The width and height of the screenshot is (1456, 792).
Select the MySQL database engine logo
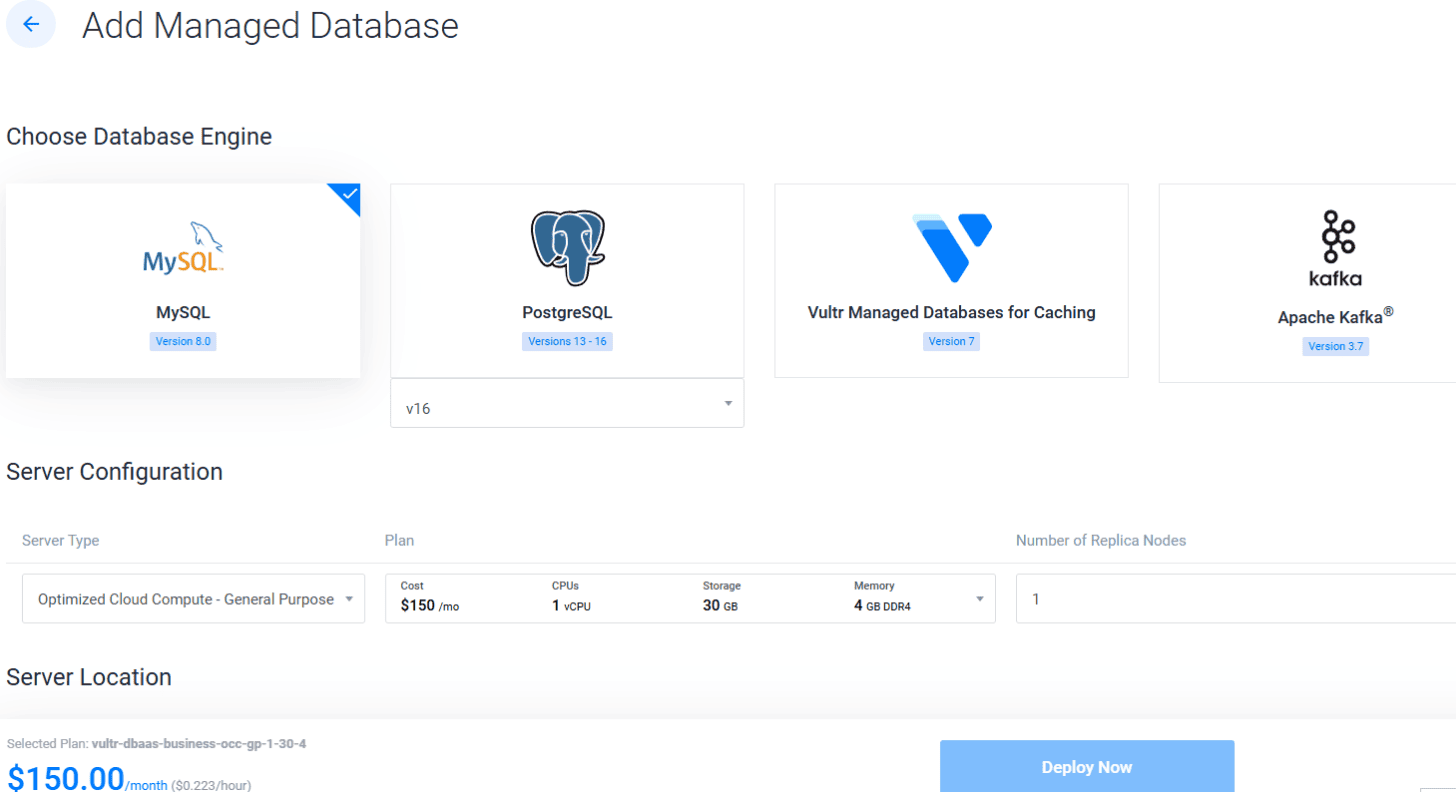pyautogui.click(x=182, y=246)
